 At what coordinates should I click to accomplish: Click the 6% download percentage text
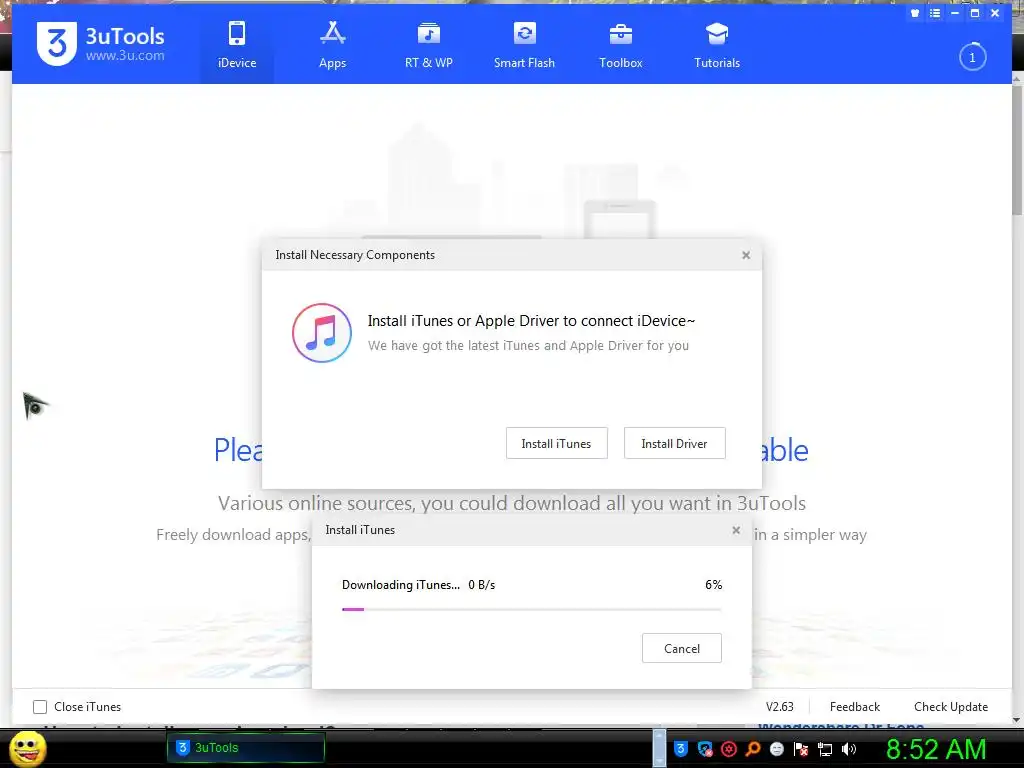click(713, 584)
